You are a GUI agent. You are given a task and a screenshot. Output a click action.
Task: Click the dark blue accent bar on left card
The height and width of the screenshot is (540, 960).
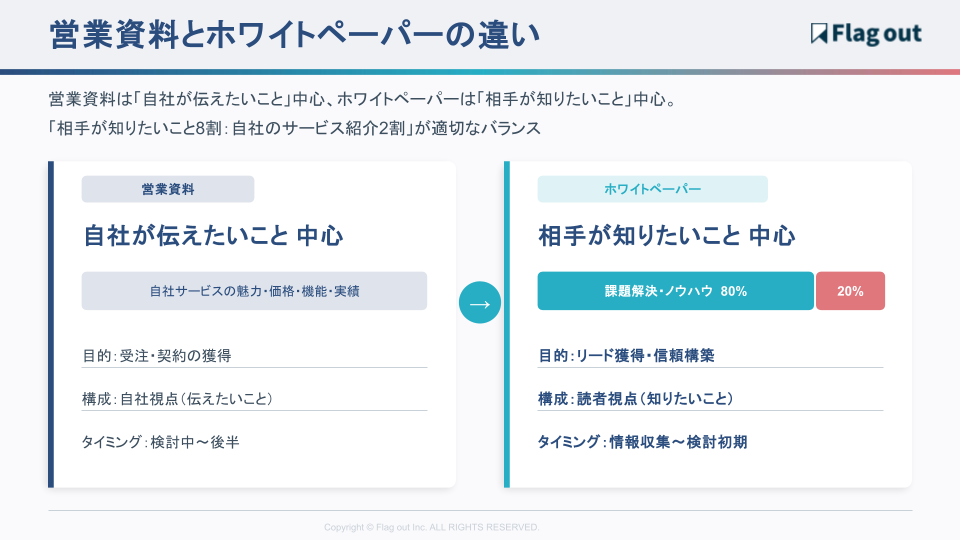pyautogui.click(x=51, y=324)
